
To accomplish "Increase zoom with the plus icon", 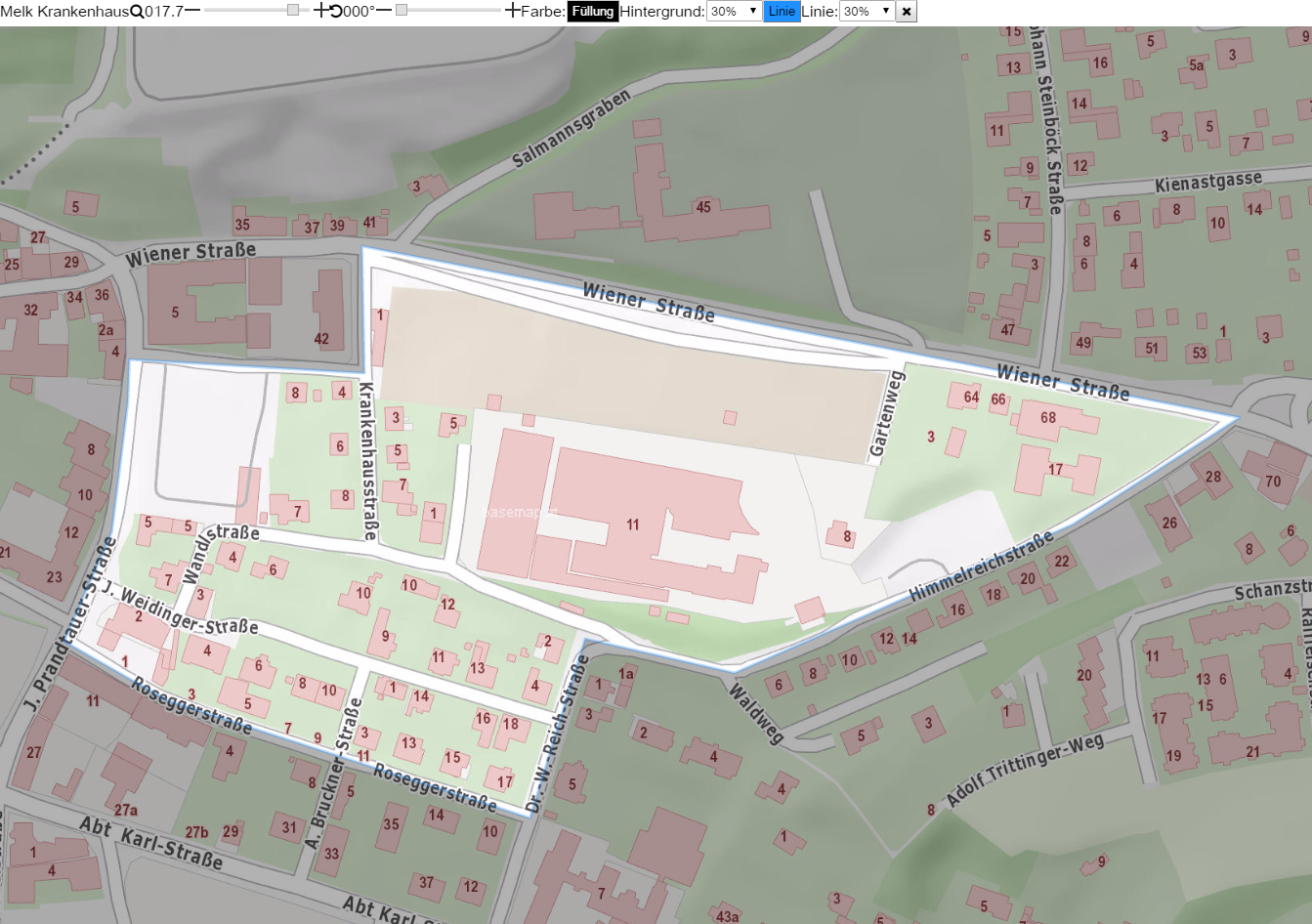I will point(319,11).
